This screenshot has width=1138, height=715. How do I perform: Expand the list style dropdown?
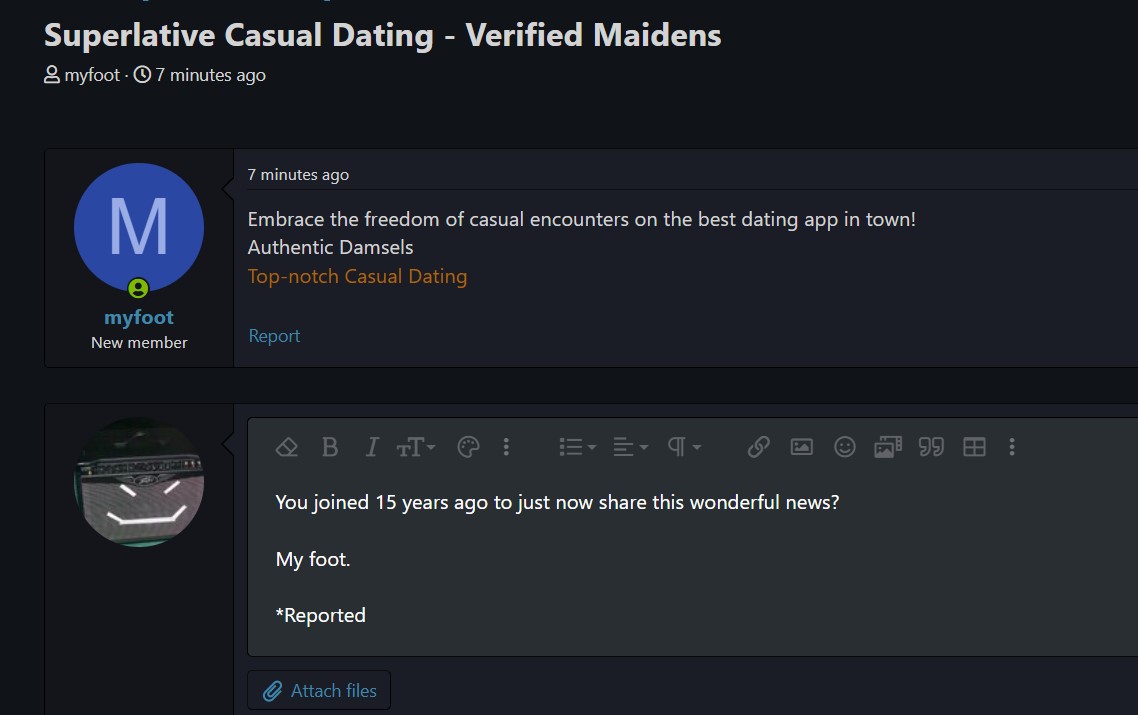(578, 447)
